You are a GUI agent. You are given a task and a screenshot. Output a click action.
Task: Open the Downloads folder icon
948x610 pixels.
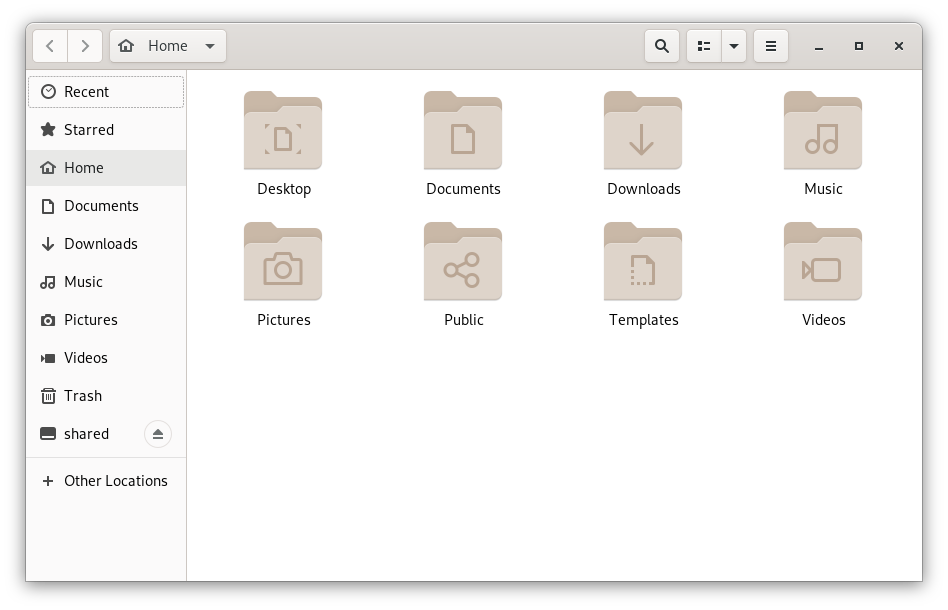643,131
